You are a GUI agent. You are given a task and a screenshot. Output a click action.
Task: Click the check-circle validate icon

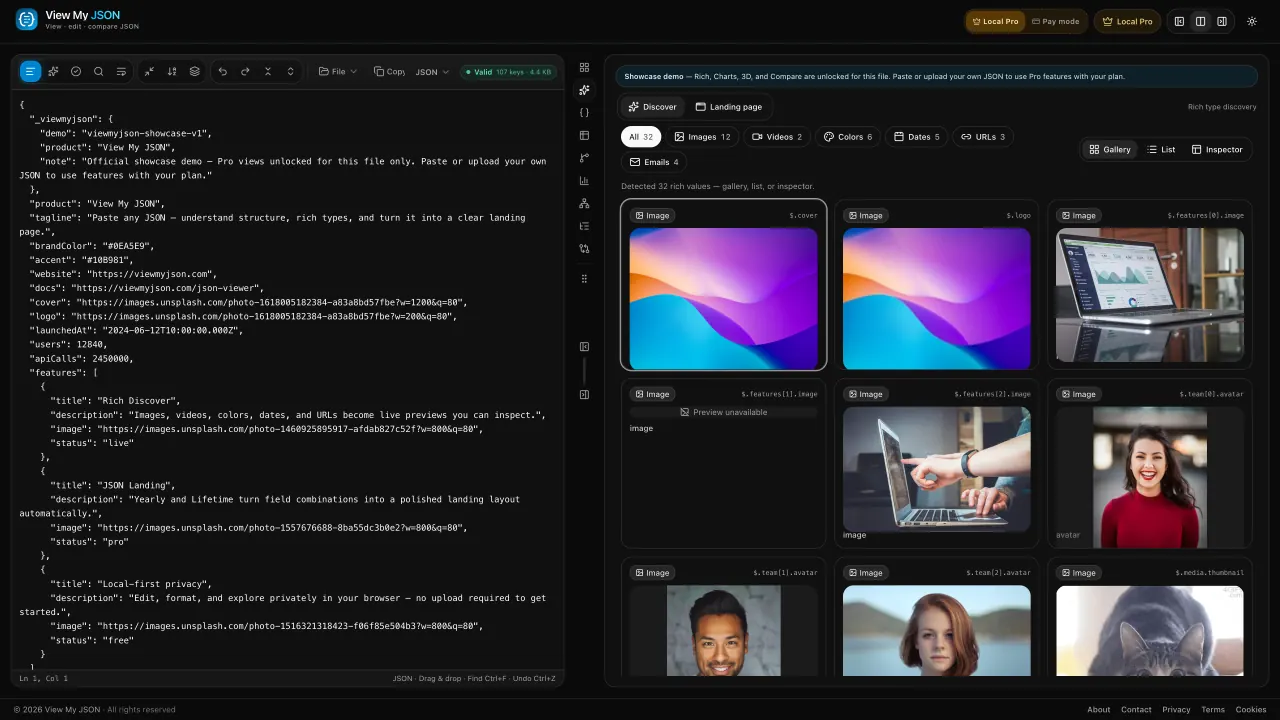(x=76, y=72)
